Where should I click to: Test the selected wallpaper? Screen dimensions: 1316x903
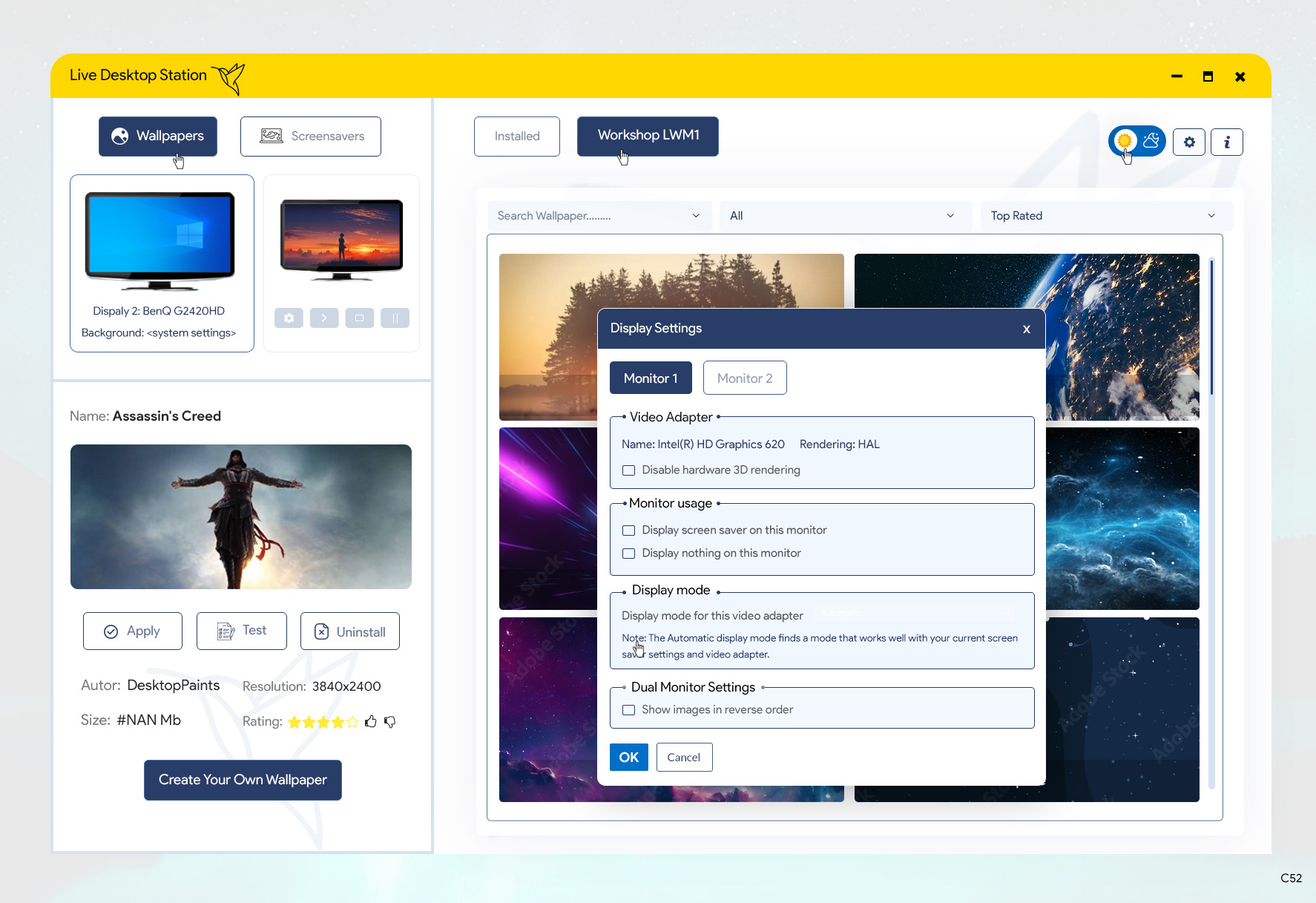pyautogui.click(x=242, y=631)
